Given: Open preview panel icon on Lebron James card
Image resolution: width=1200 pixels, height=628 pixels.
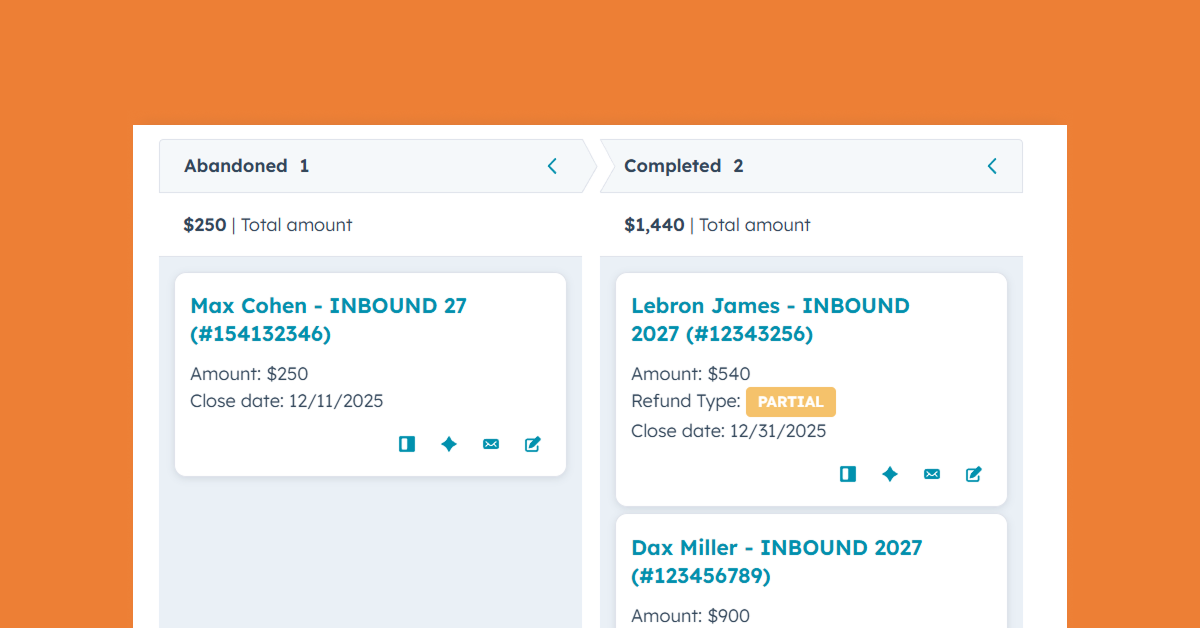Looking at the screenshot, I should (848, 474).
